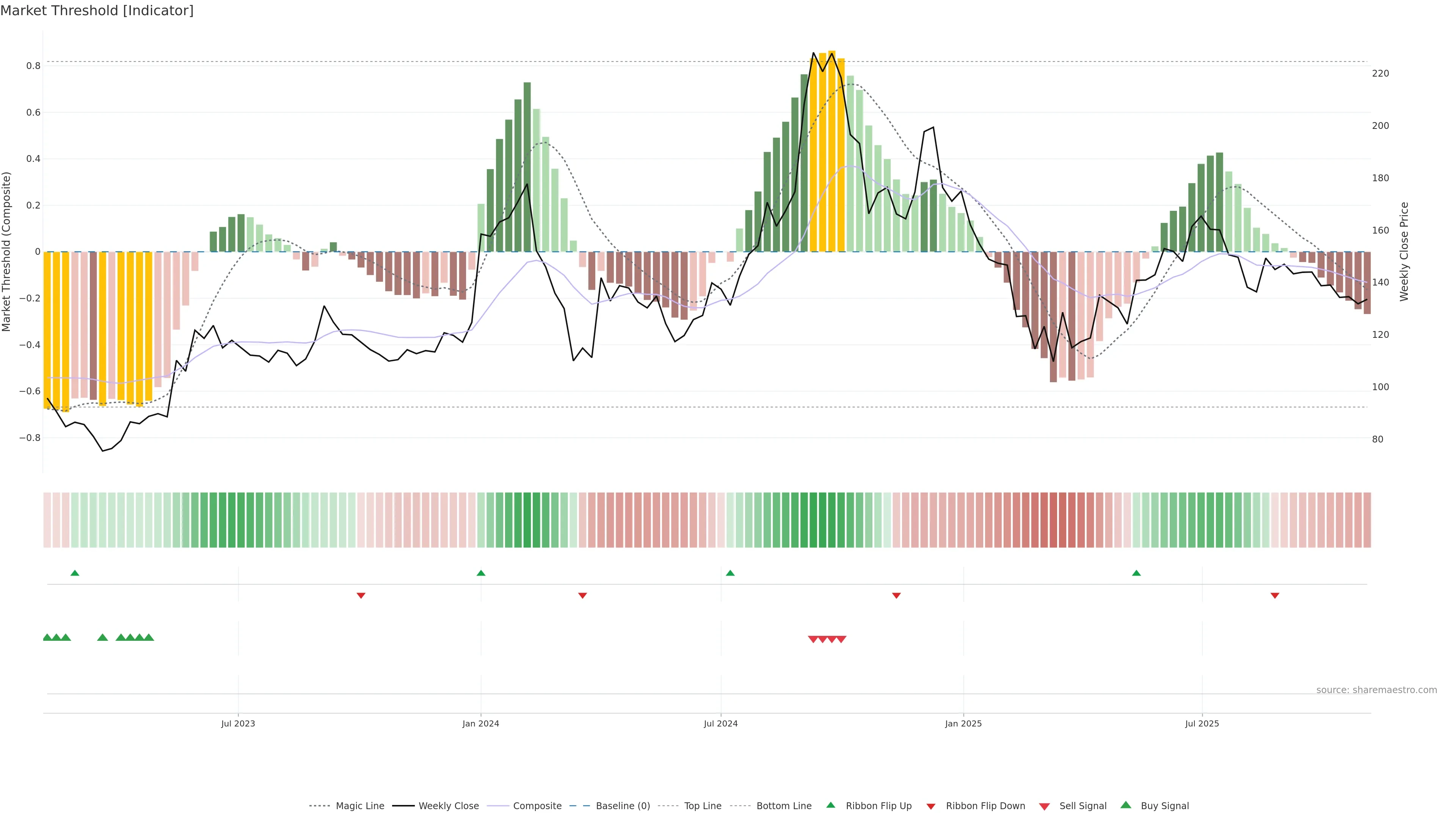The image size is (1456, 819).
Task: Click the Jan 2025 x-axis label
Action: (x=963, y=723)
